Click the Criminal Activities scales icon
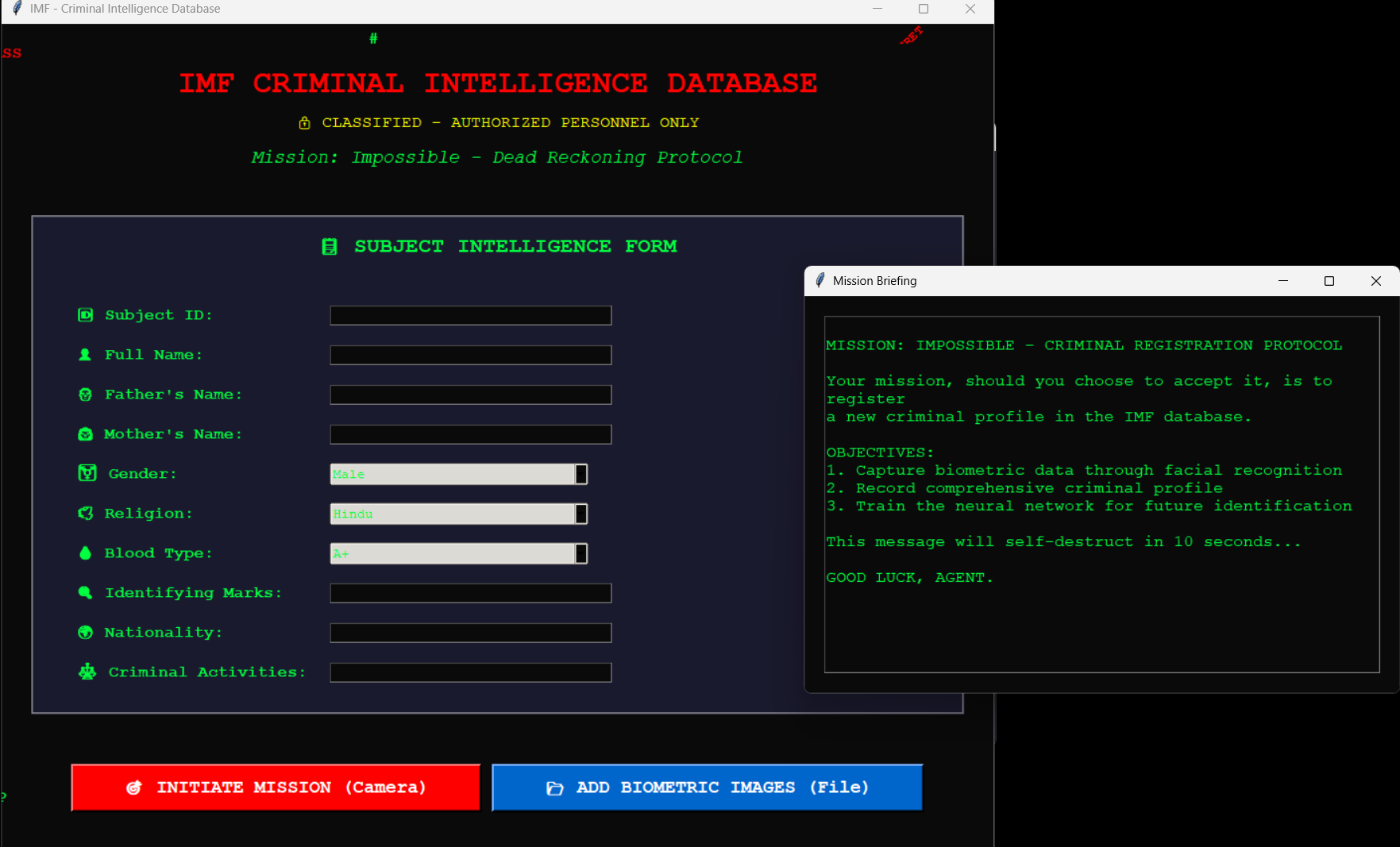 [x=87, y=672]
